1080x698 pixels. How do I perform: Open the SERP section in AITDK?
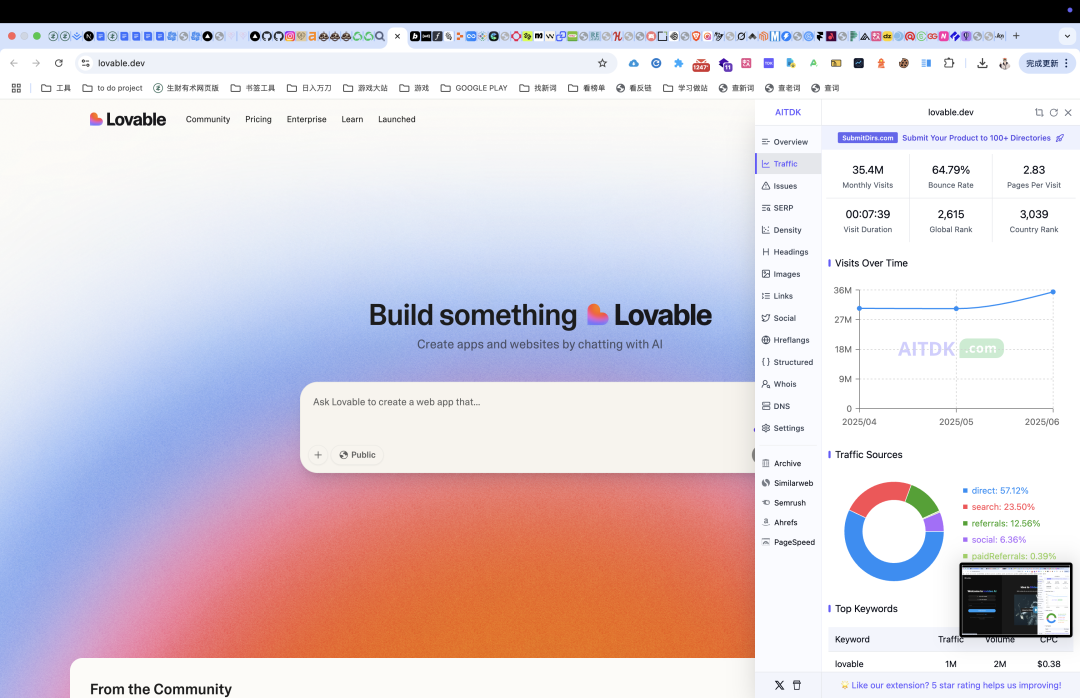tap(777, 208)
